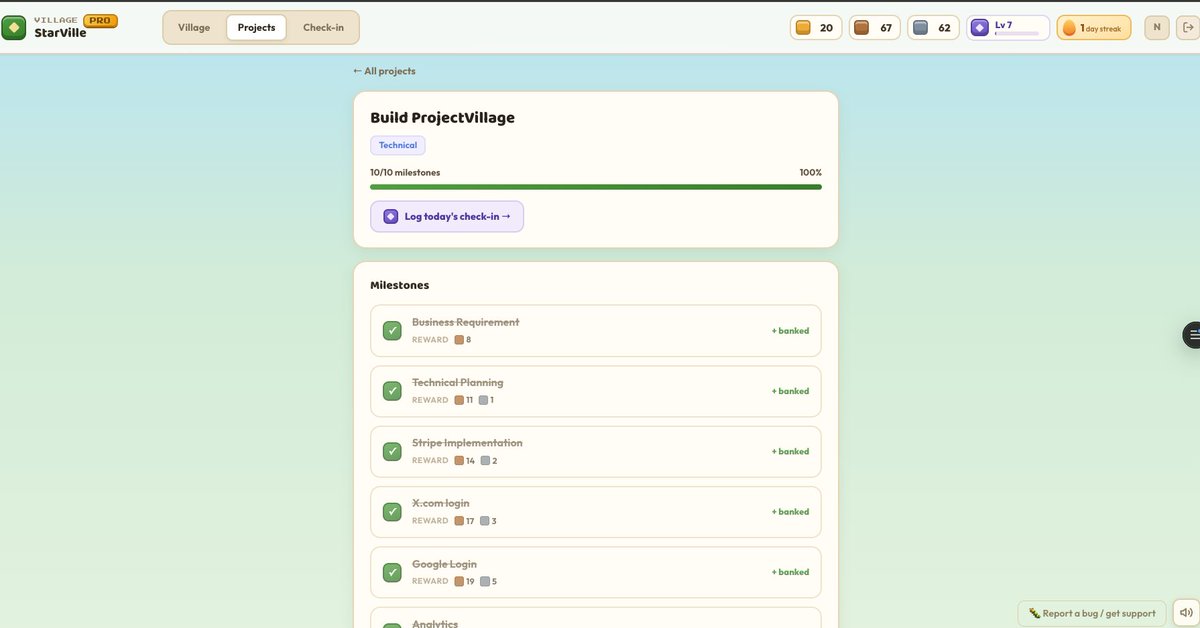Open the N user avatar
This screenshot has height=628, width=1200.
pos(1157,28)
